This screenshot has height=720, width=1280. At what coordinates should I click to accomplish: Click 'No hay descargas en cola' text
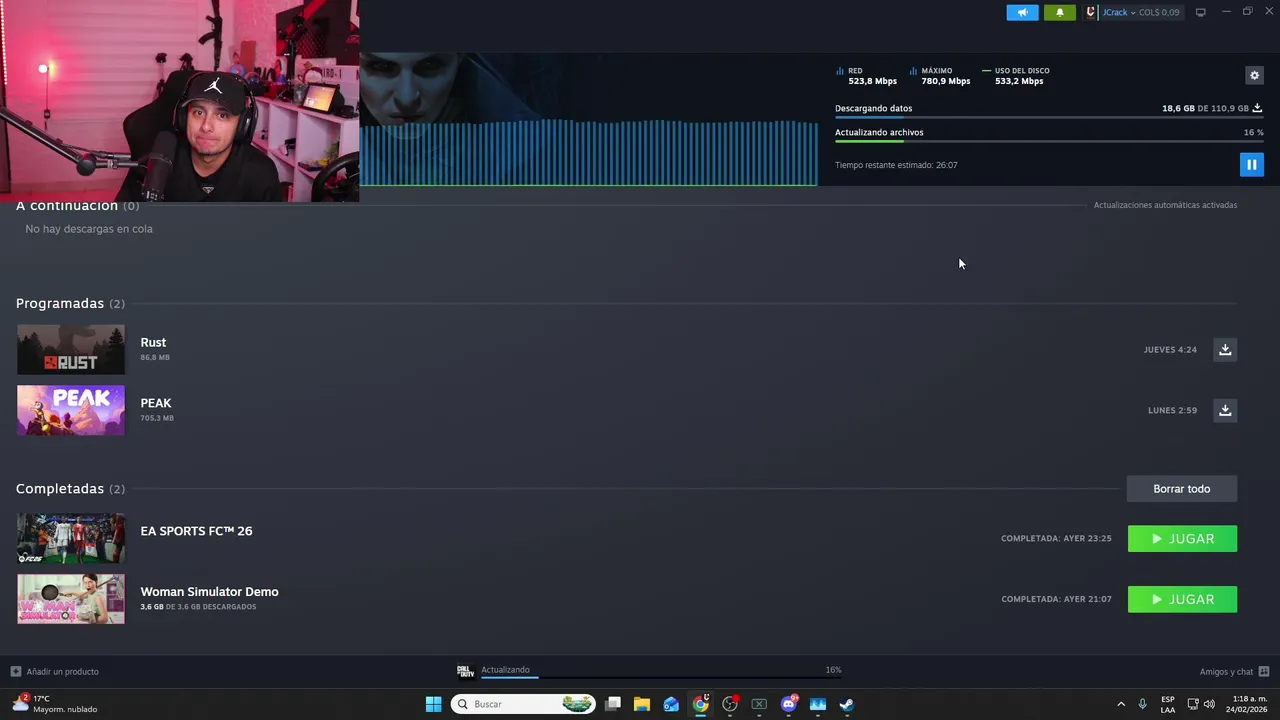click(89, 229)
